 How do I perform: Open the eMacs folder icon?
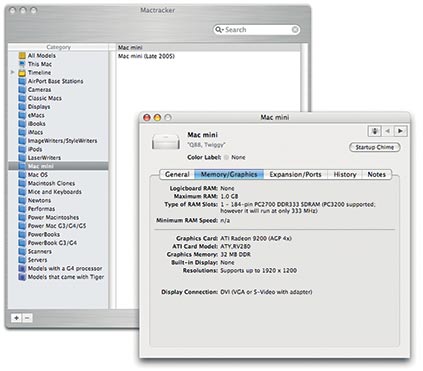pos(22,115)
